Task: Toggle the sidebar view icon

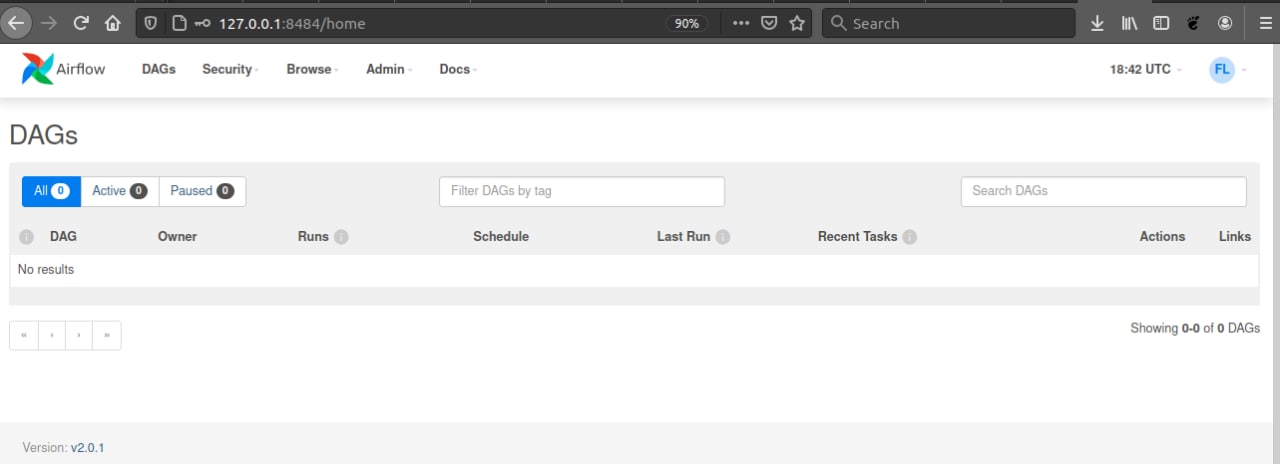Action: click(x=1161, y=23)
